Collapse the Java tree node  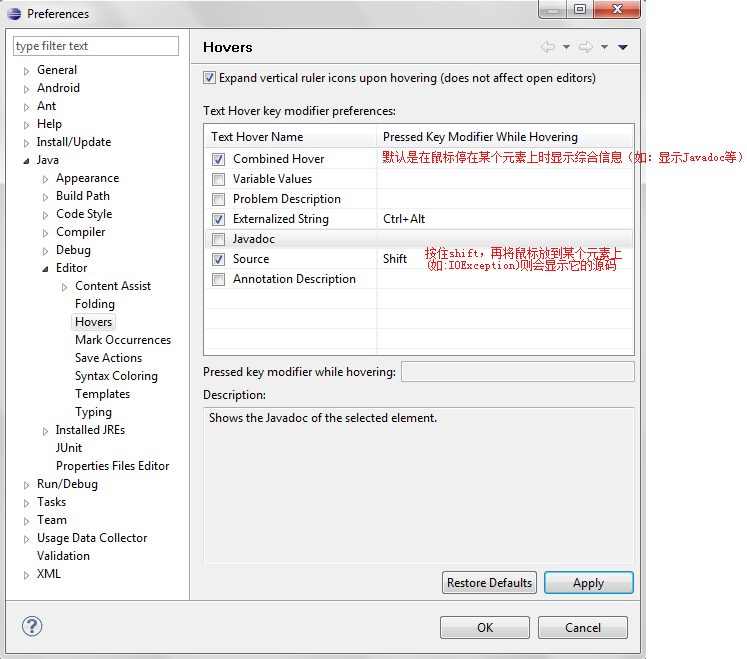pyautogui.click(x=26, y=161)
